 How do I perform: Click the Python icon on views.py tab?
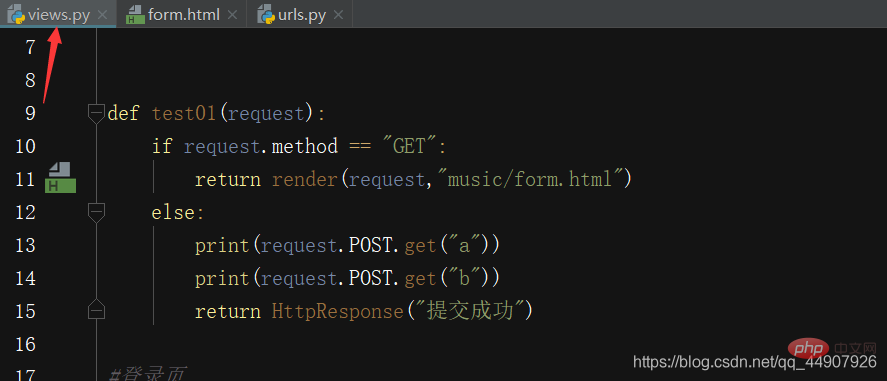[x=16, y=15]
